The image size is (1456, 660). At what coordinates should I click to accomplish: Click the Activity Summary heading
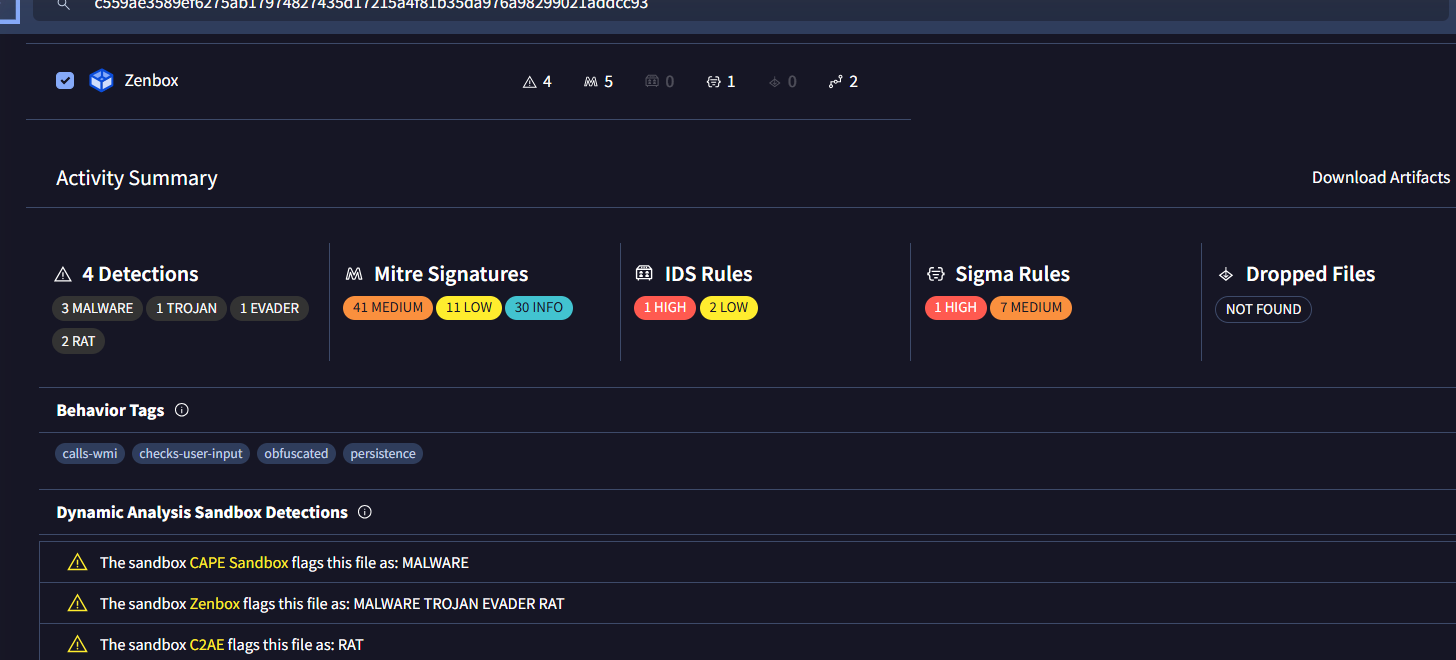point(137,178)
